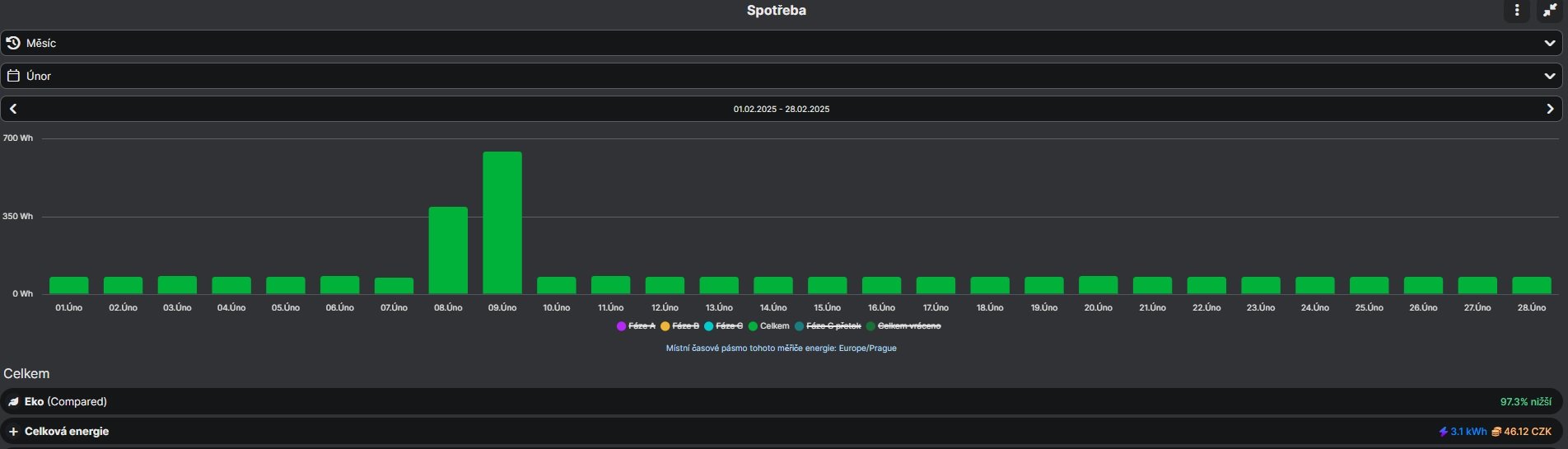Click the date range 01.02.2025 - 28.02.2025
This screenshot has width=1568, height=449.
[782, 109]
